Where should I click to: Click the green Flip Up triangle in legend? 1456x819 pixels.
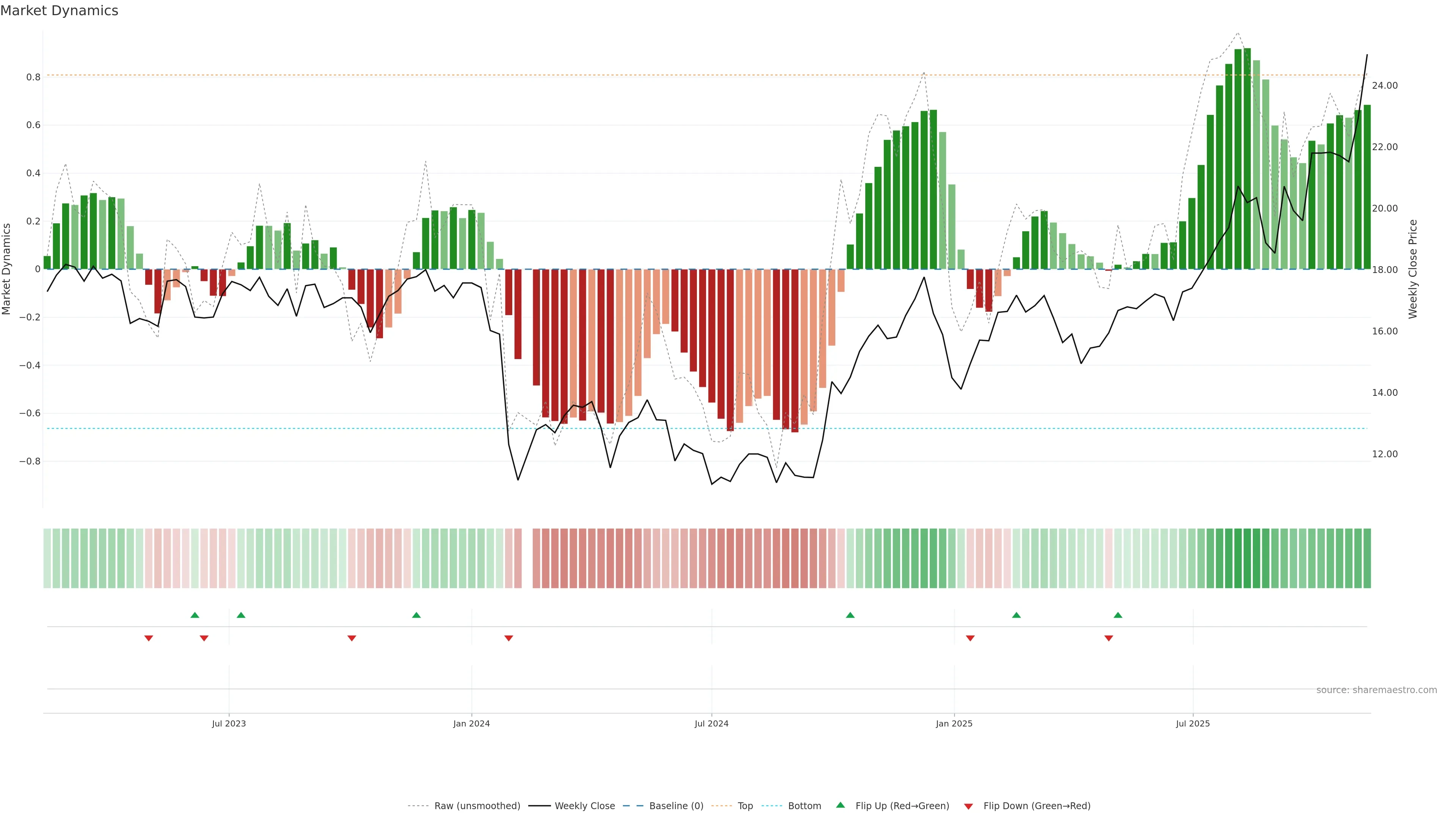[841, 805]
